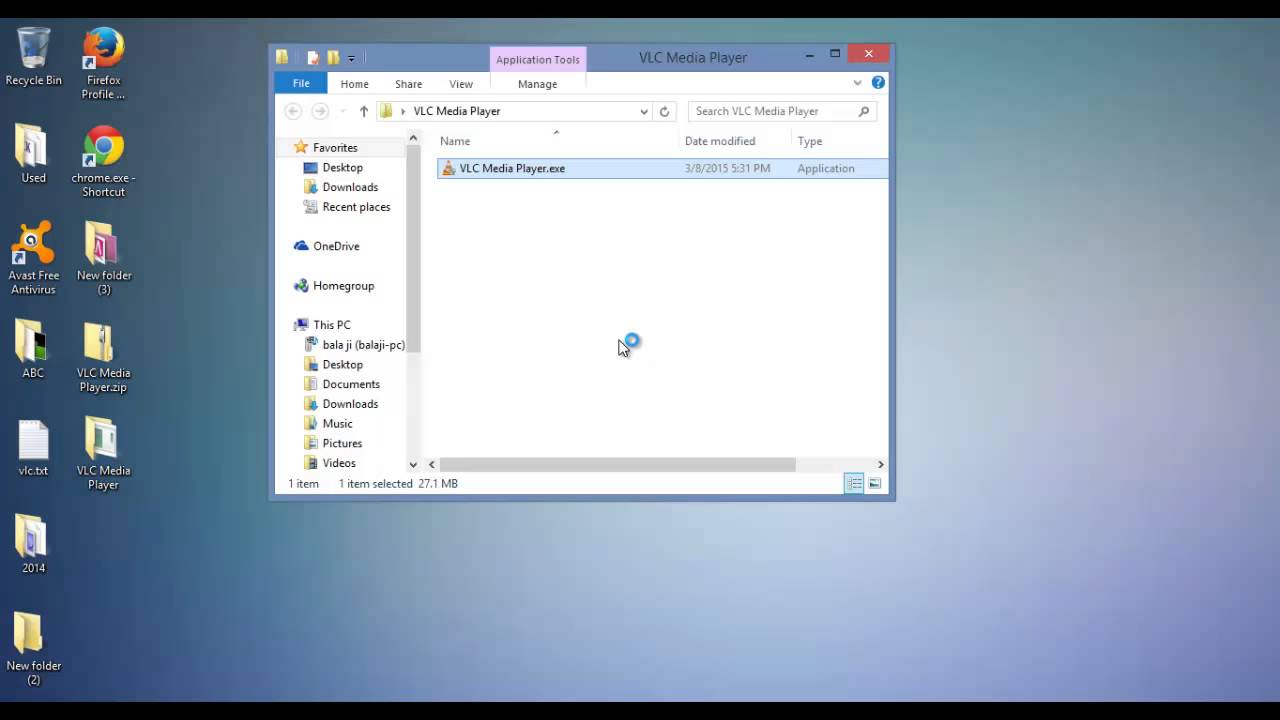Select the chrome.exe Shortcut desktop icon

(x=103, y=162)
